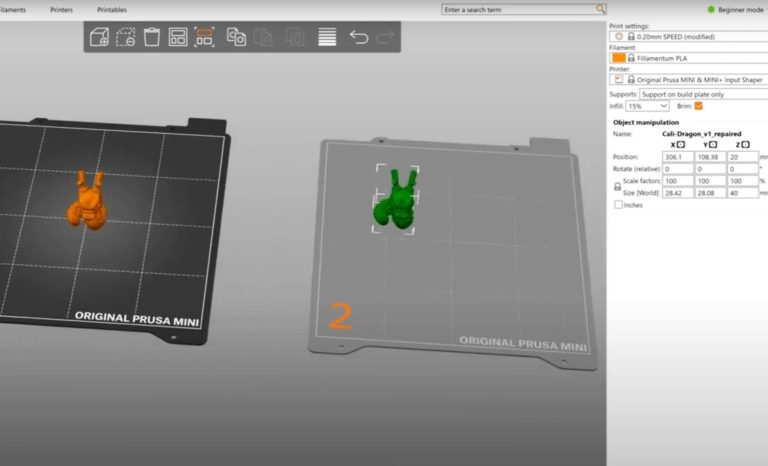Click the orange filament color swatch
768x466 pixels.
pos(619,57)
